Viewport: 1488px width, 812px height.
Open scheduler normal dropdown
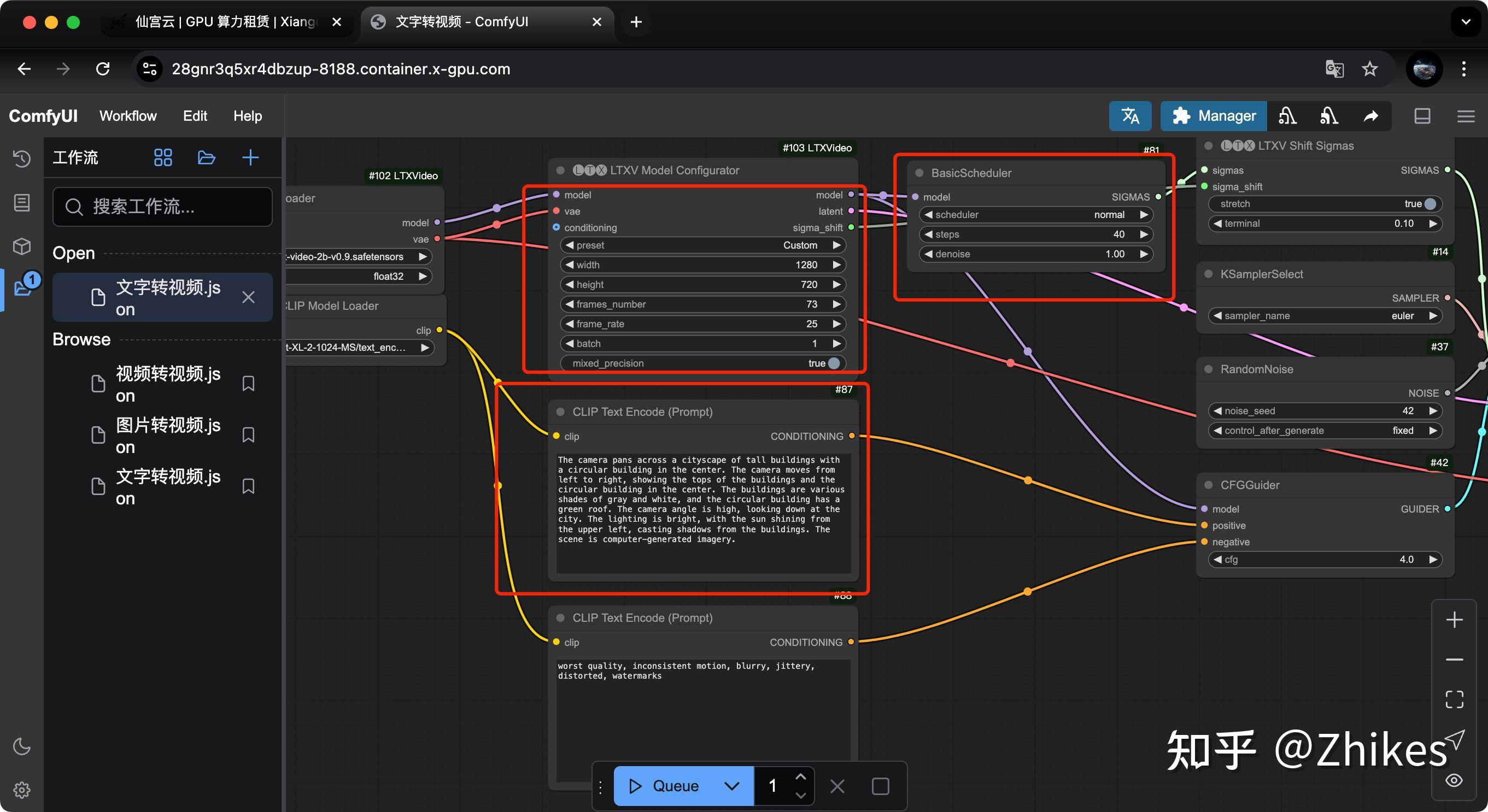1036,215
